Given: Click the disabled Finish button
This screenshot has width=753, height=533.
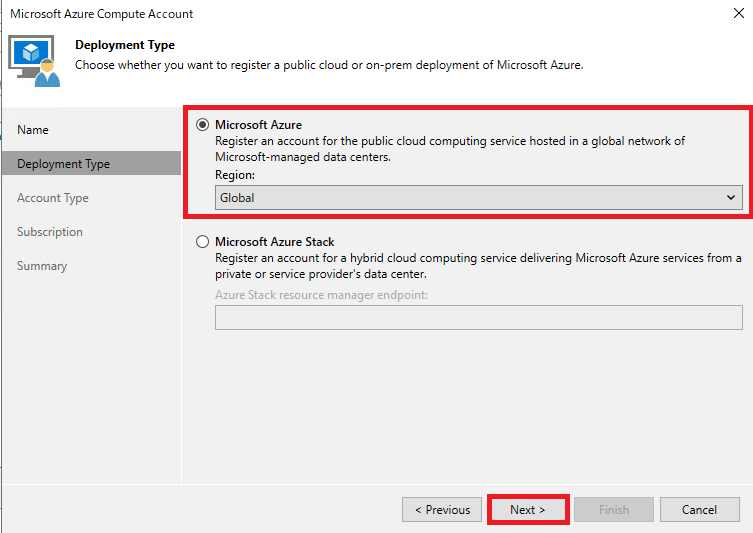Looking at the screenshot, I should (x=614, y=509).
